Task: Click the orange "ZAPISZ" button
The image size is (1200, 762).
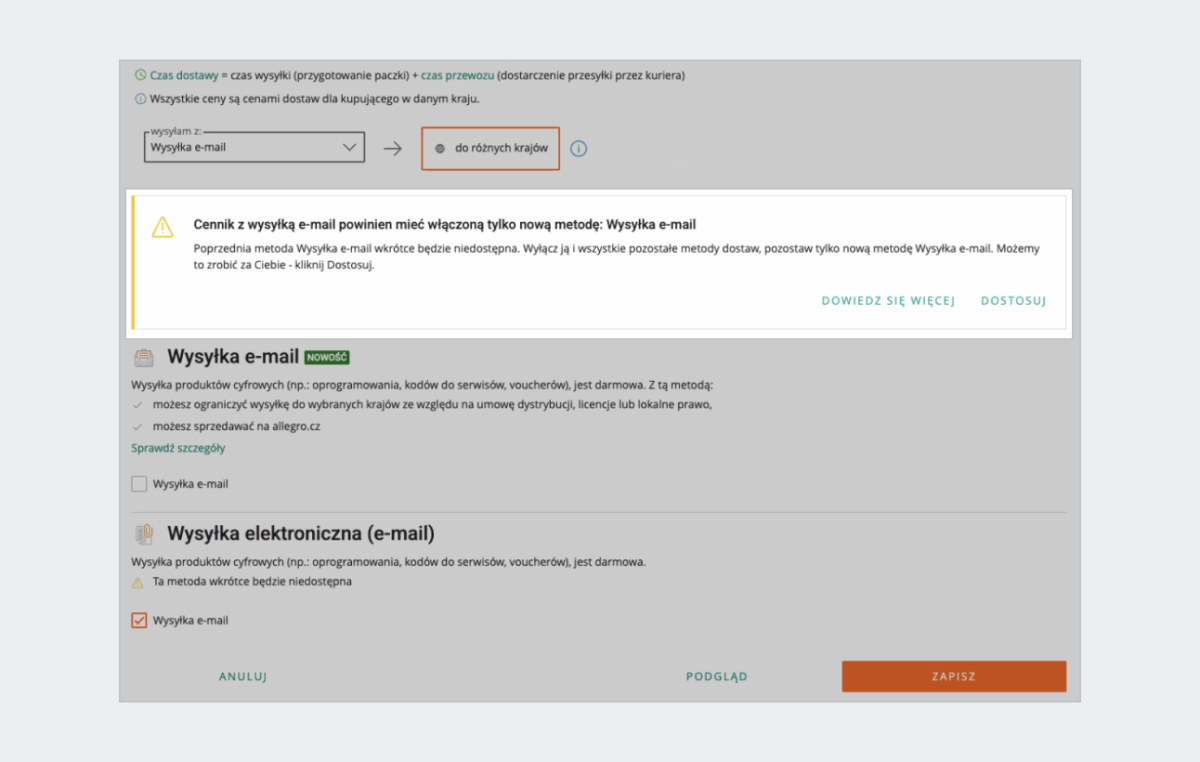Action: 953,676
